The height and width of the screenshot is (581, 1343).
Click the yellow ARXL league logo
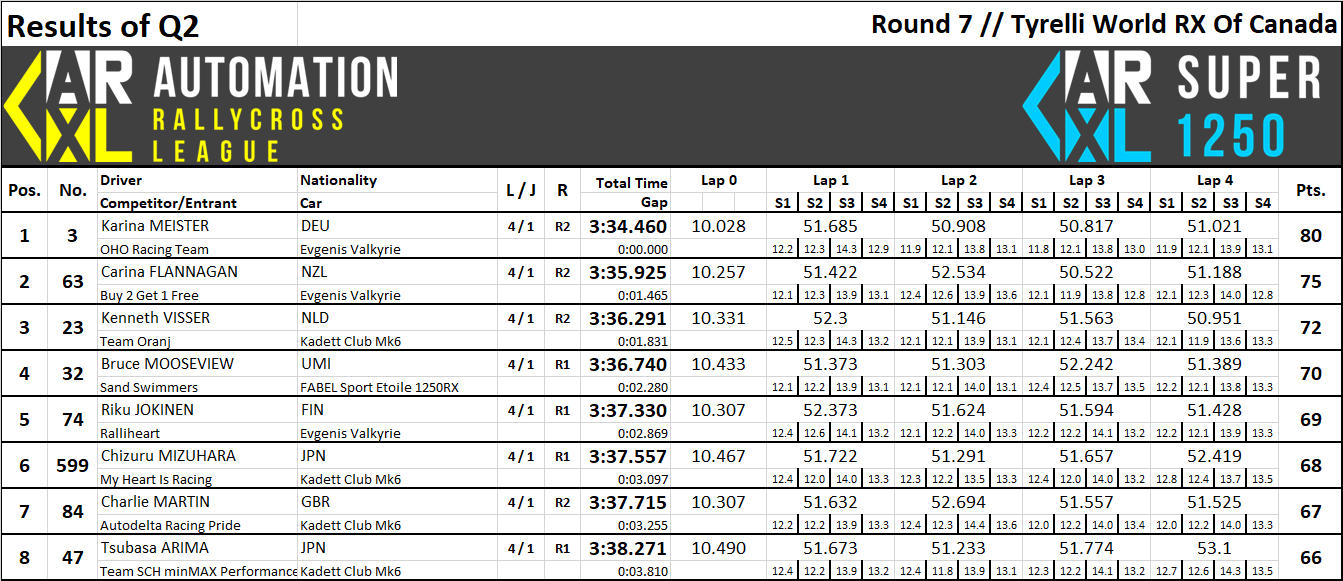68,106
